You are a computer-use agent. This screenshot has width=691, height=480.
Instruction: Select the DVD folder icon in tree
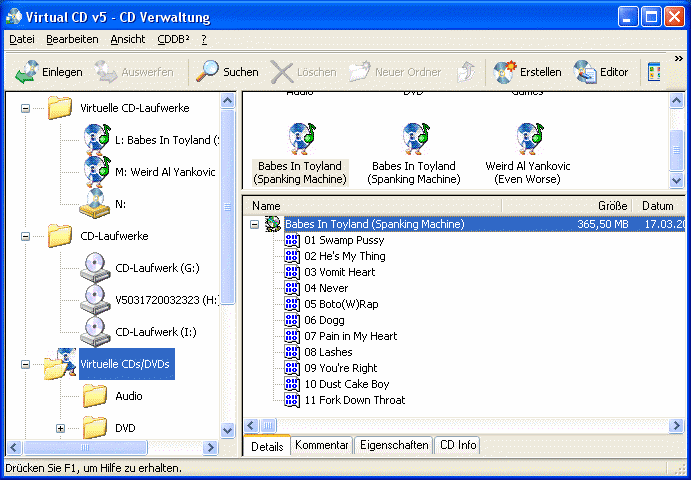pos(95,428)
